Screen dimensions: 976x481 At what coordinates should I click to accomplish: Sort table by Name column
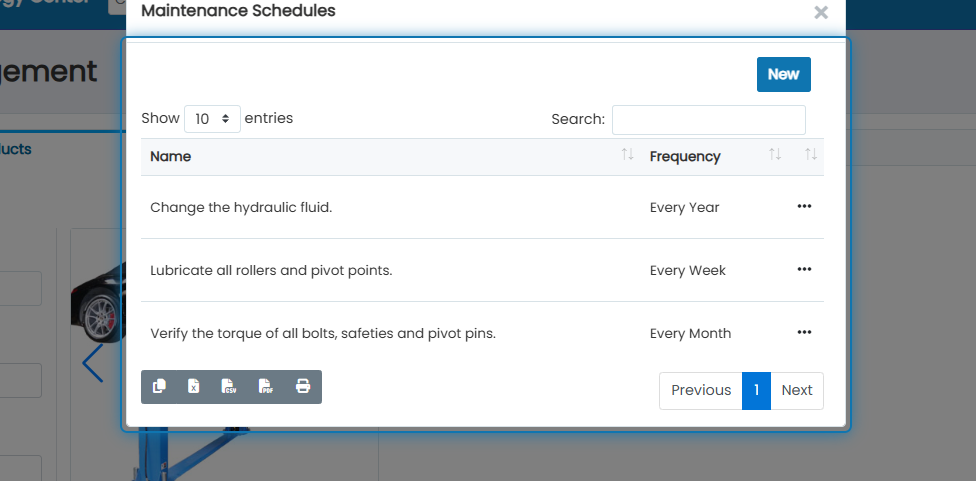392,156
